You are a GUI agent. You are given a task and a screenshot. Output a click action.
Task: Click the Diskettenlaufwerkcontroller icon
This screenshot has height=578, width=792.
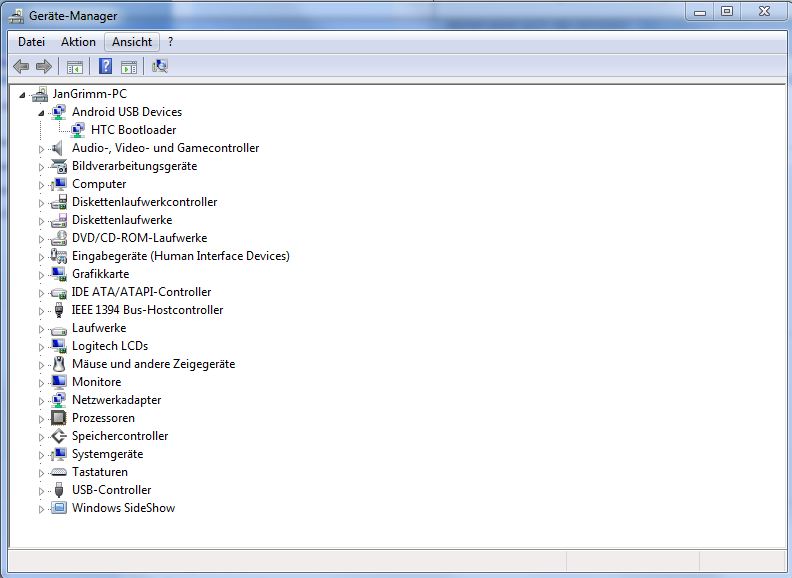coord(59,202)
